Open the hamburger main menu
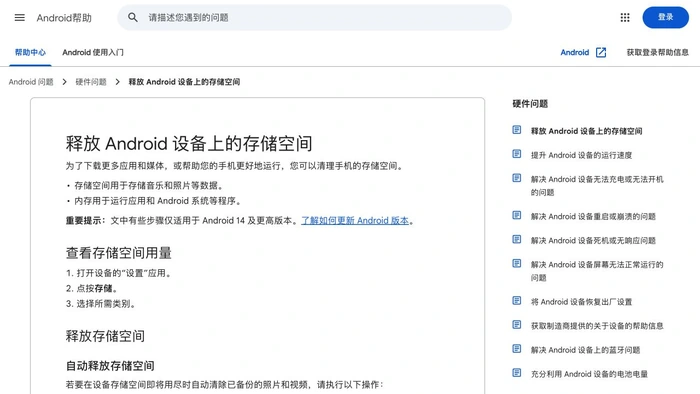Screen dimensions: 700x394 [x=20, y=17]
